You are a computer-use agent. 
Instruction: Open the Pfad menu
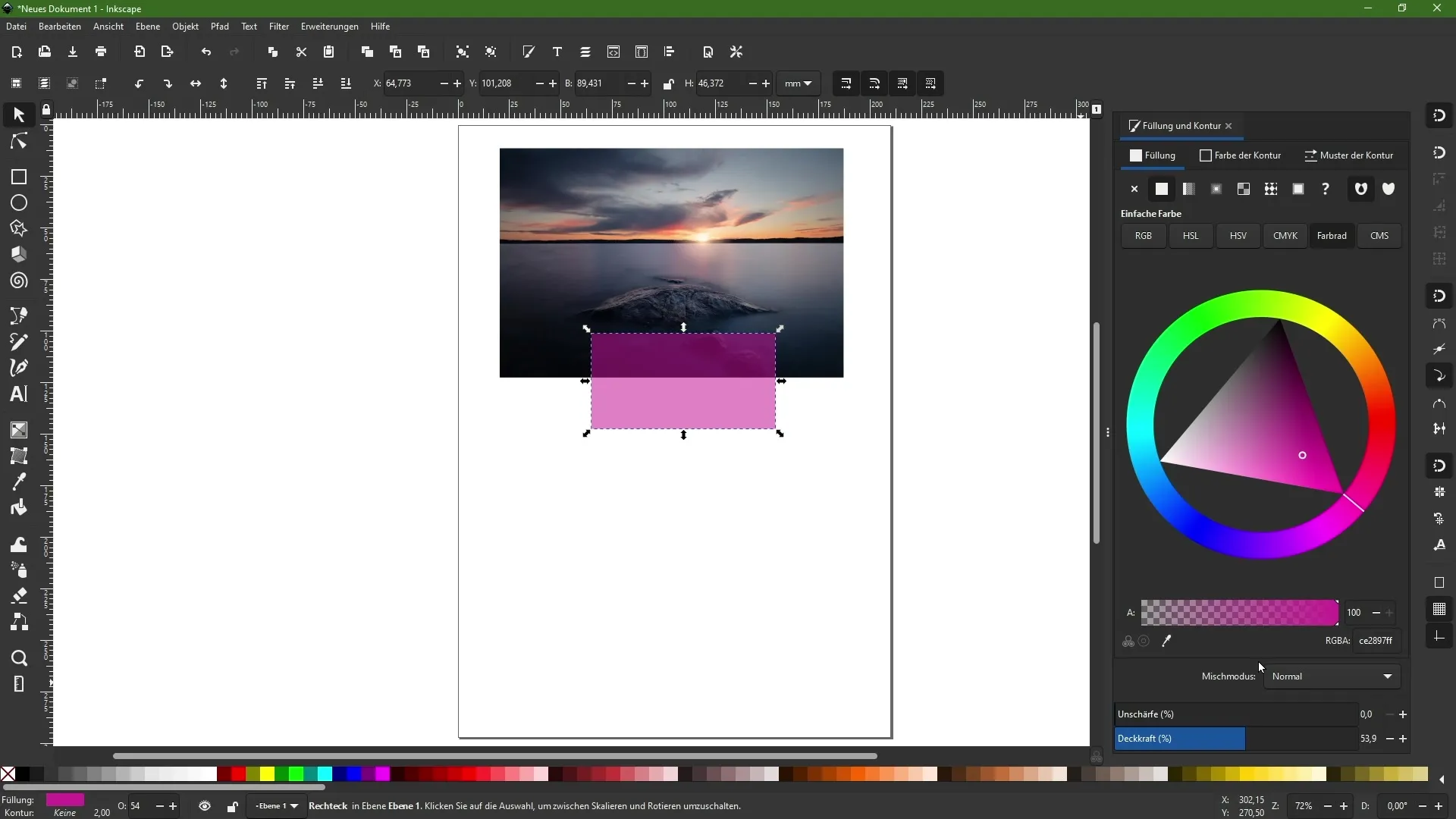pos(220,27)
